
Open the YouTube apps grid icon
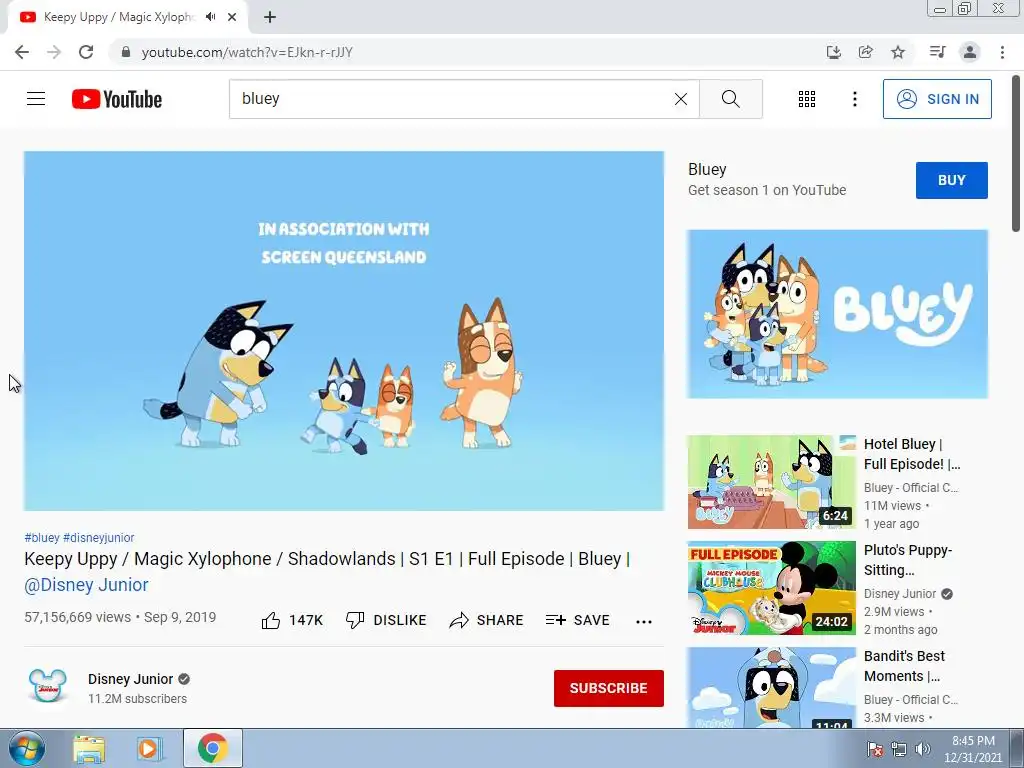[x=807, y=99]
